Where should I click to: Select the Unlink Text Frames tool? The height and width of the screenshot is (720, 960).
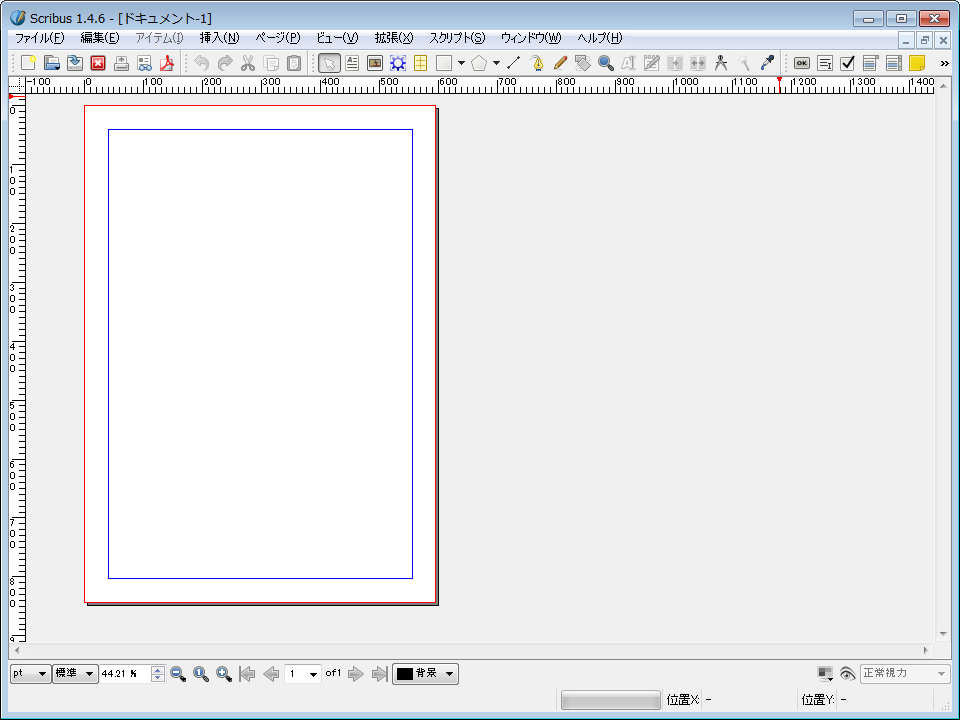click(x=698, y=63)
